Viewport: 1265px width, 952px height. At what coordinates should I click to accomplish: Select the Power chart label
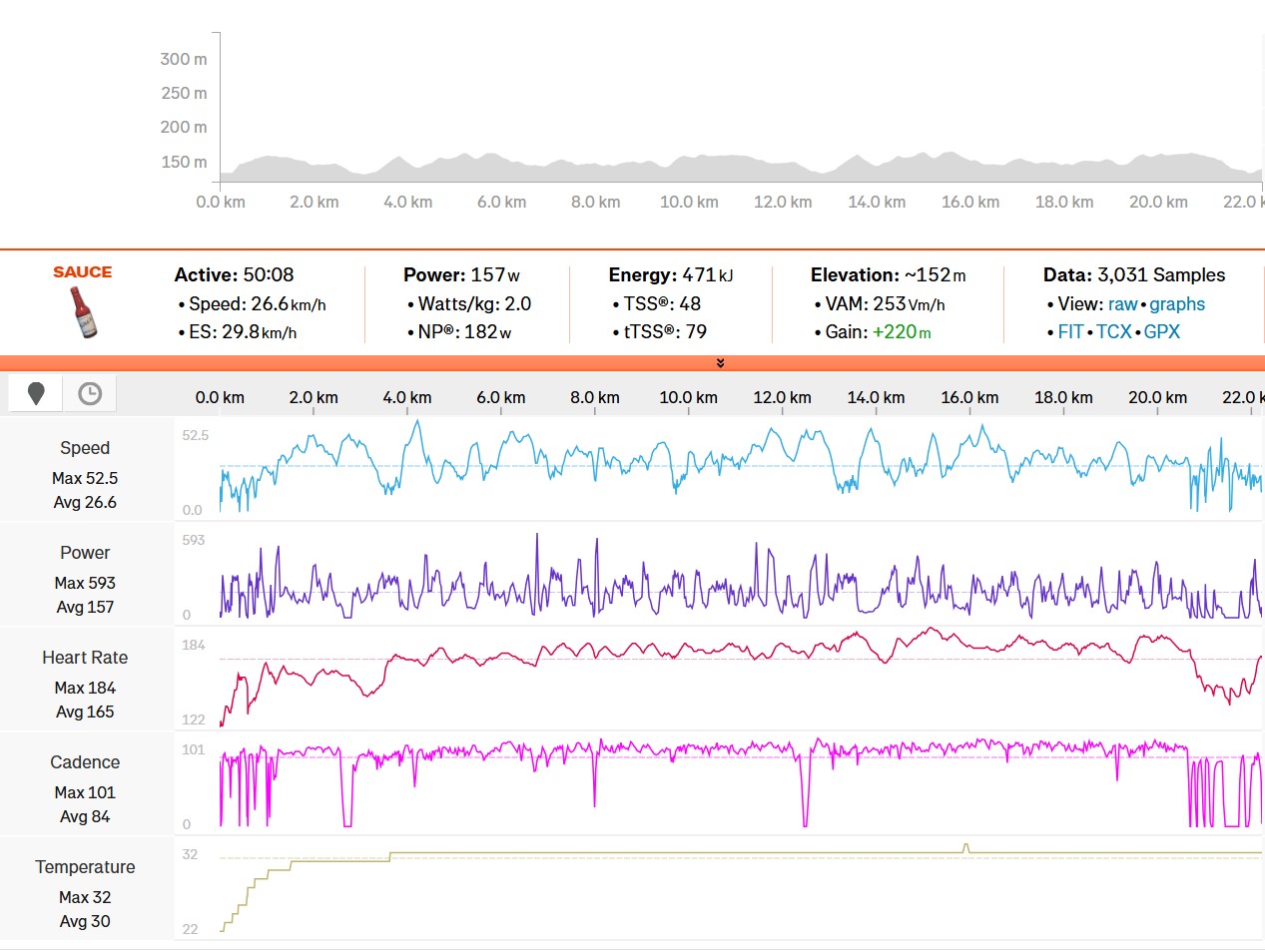(x=85, y=553)
